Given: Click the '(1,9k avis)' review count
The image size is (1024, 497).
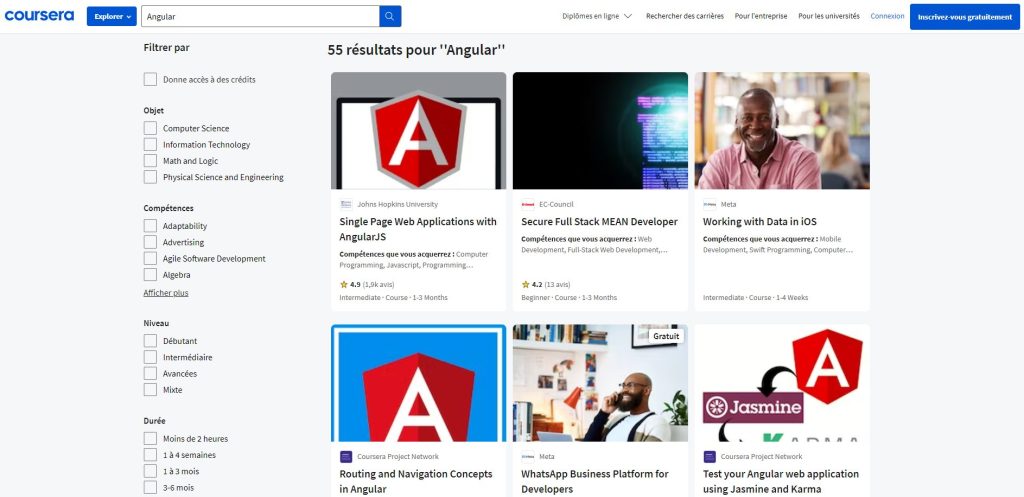Looking at the screenshot, I should 379,285.
